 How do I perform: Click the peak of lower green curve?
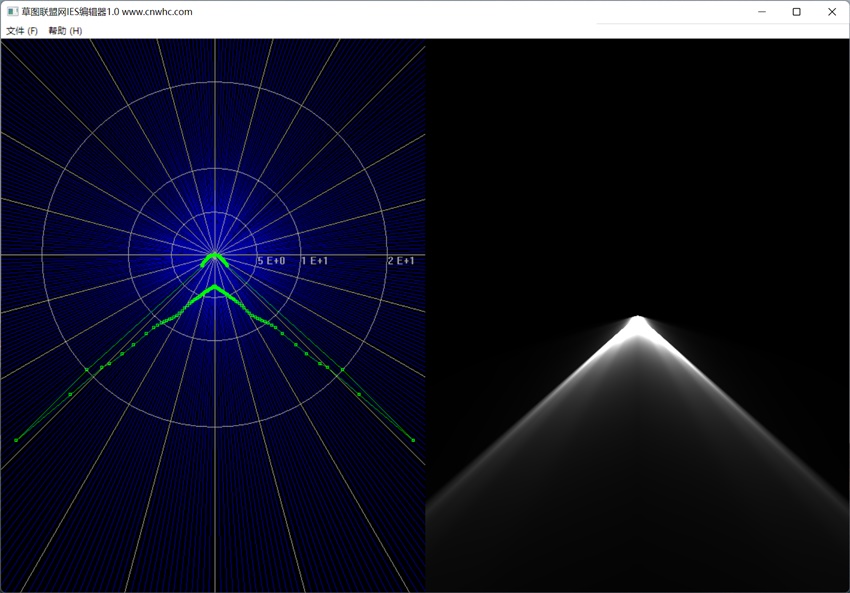pyautogui.click(x=215, y=286)
